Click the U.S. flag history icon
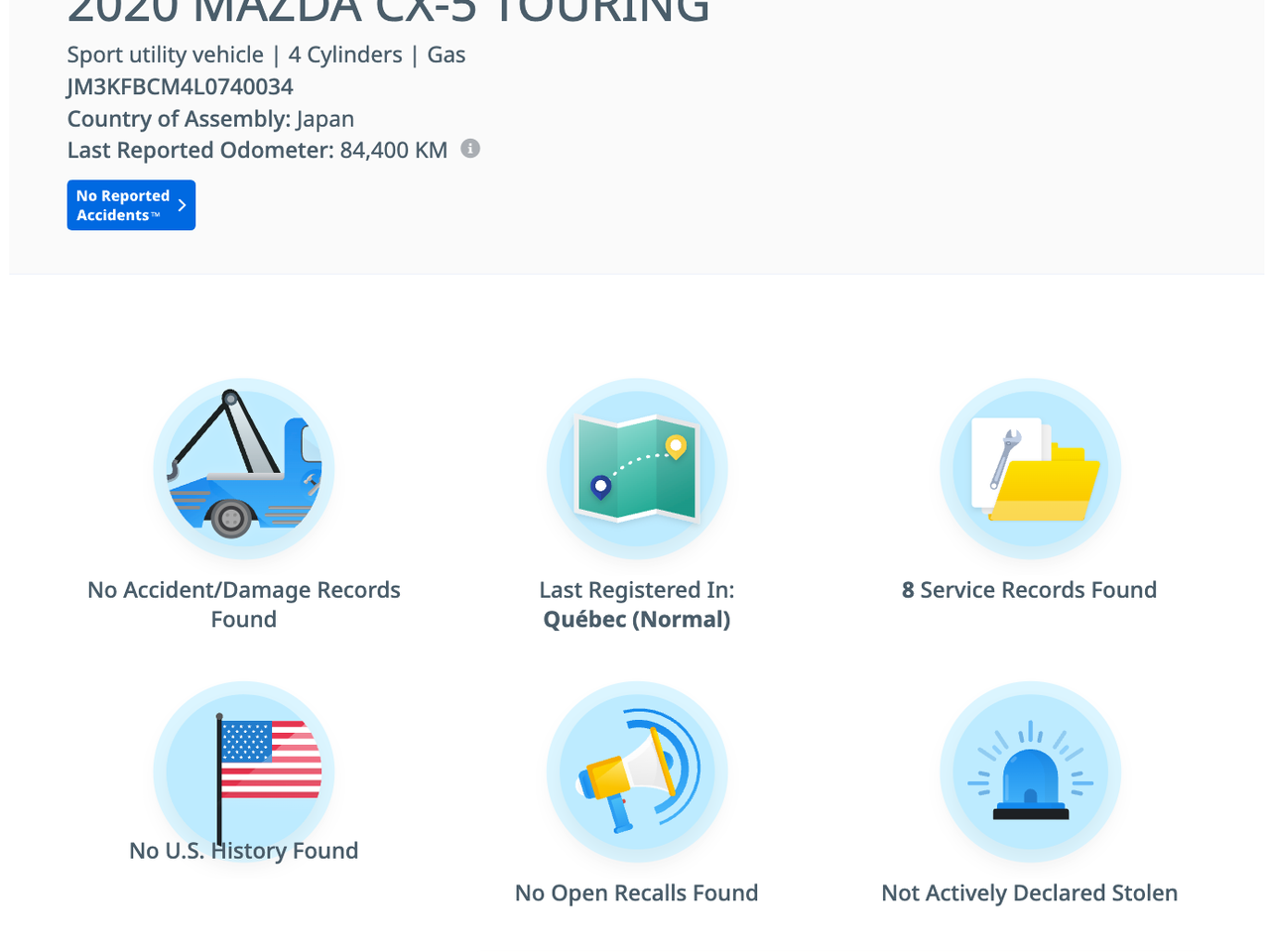Viewport: 1270px width, 952px height. (244, 772)
